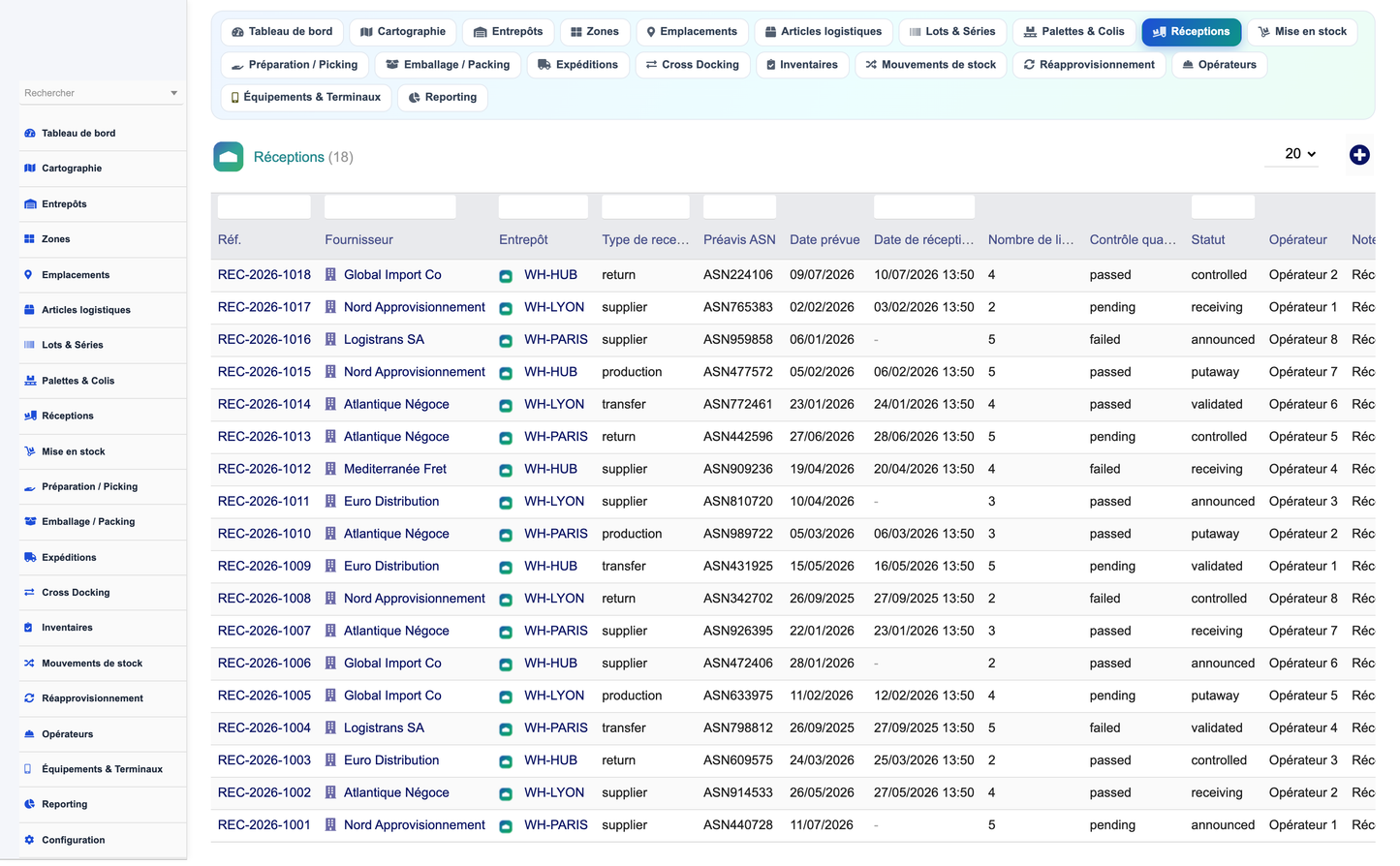Open the Lots & Séries top tab
Viewport: 1400px width, 866px height.
952,32
